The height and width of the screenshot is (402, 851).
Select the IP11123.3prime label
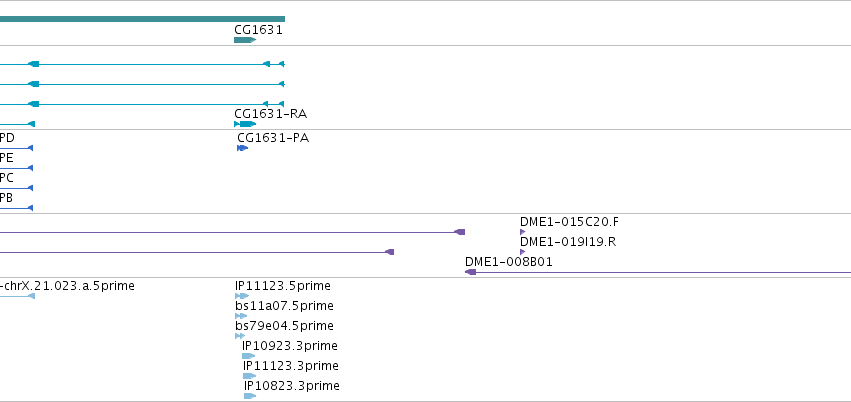click(x=291, y=366)
